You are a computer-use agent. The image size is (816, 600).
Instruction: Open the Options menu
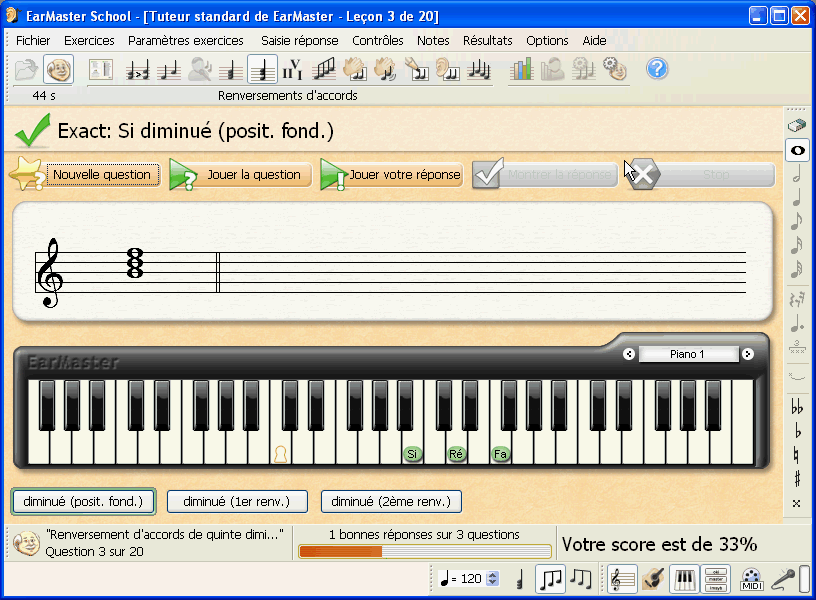click(547, 41)
